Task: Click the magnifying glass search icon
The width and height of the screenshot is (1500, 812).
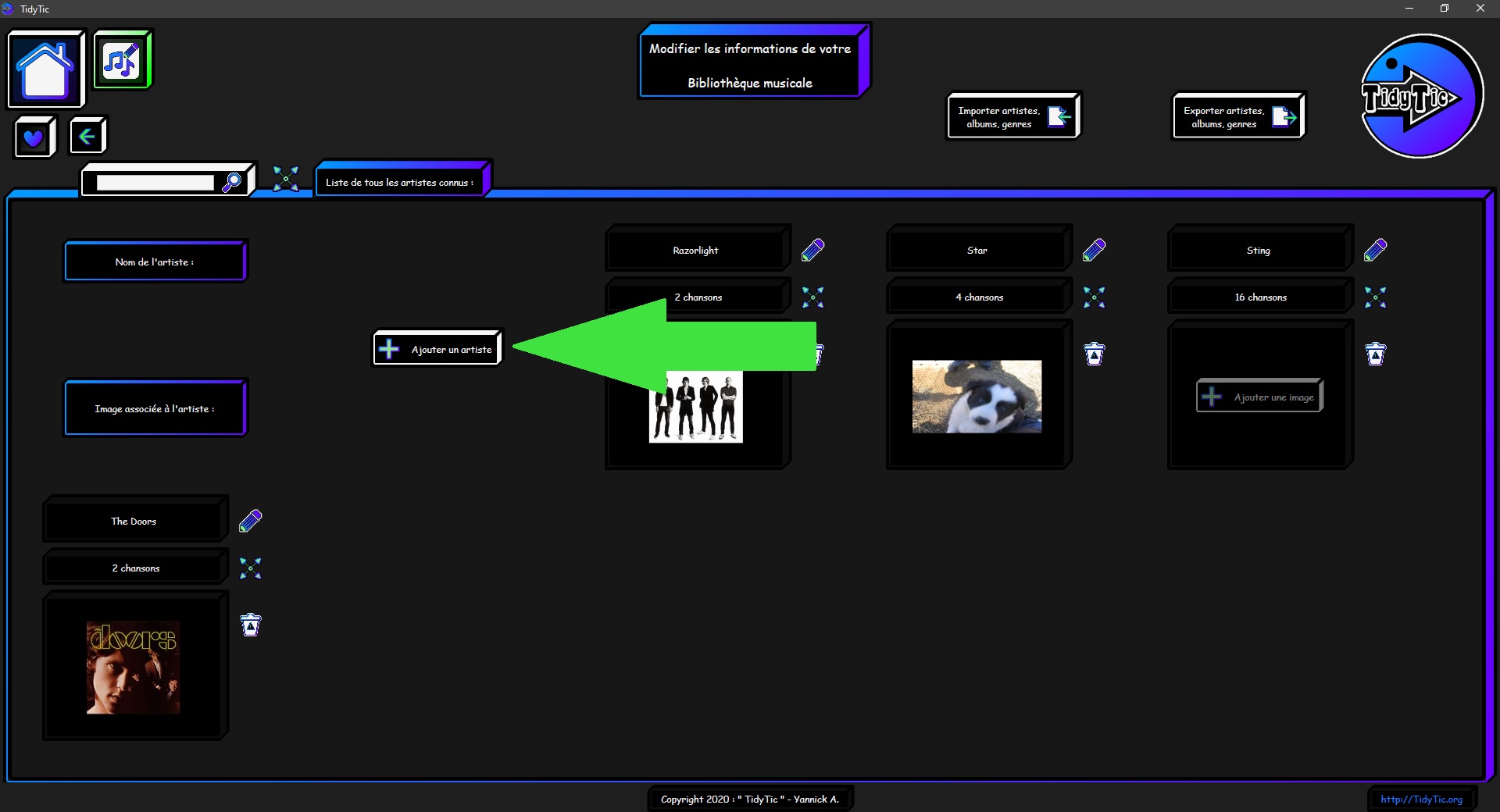Action: [x=232, y=182]
